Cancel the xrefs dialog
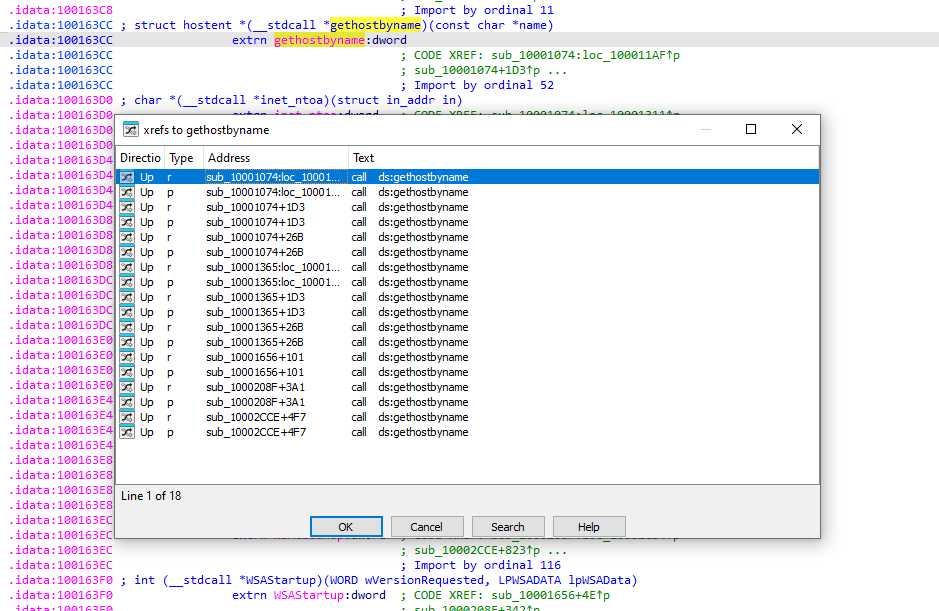The height and width of the screenshot is (611, 939). [x=427, y=527]
